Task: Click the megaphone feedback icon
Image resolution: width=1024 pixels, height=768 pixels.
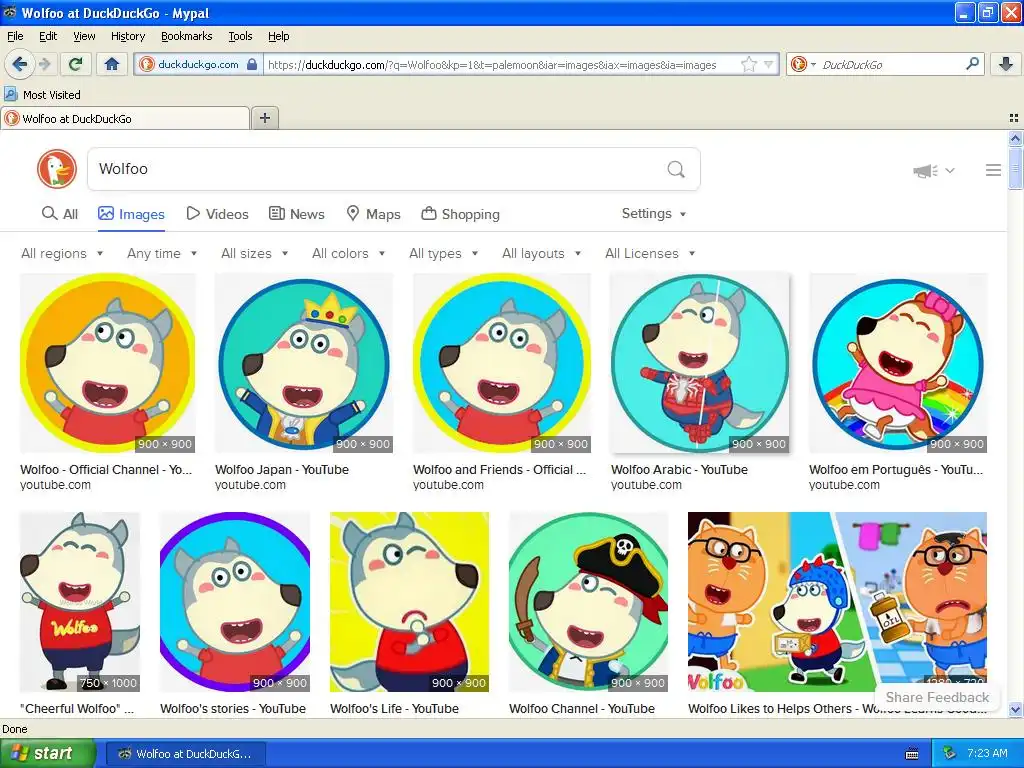Action: [x=925, y=170]
